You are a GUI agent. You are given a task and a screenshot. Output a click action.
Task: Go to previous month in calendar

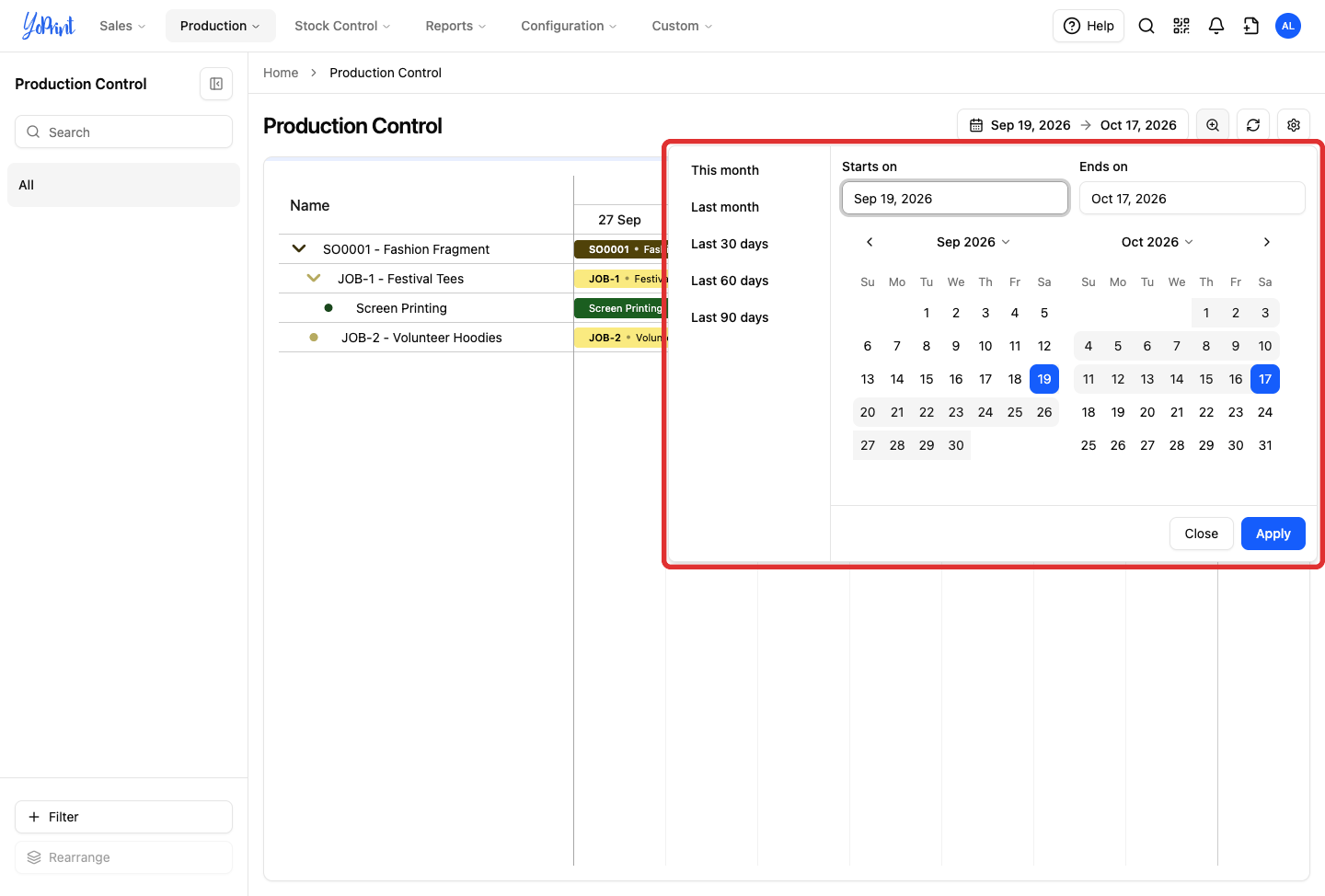[870, 242]
